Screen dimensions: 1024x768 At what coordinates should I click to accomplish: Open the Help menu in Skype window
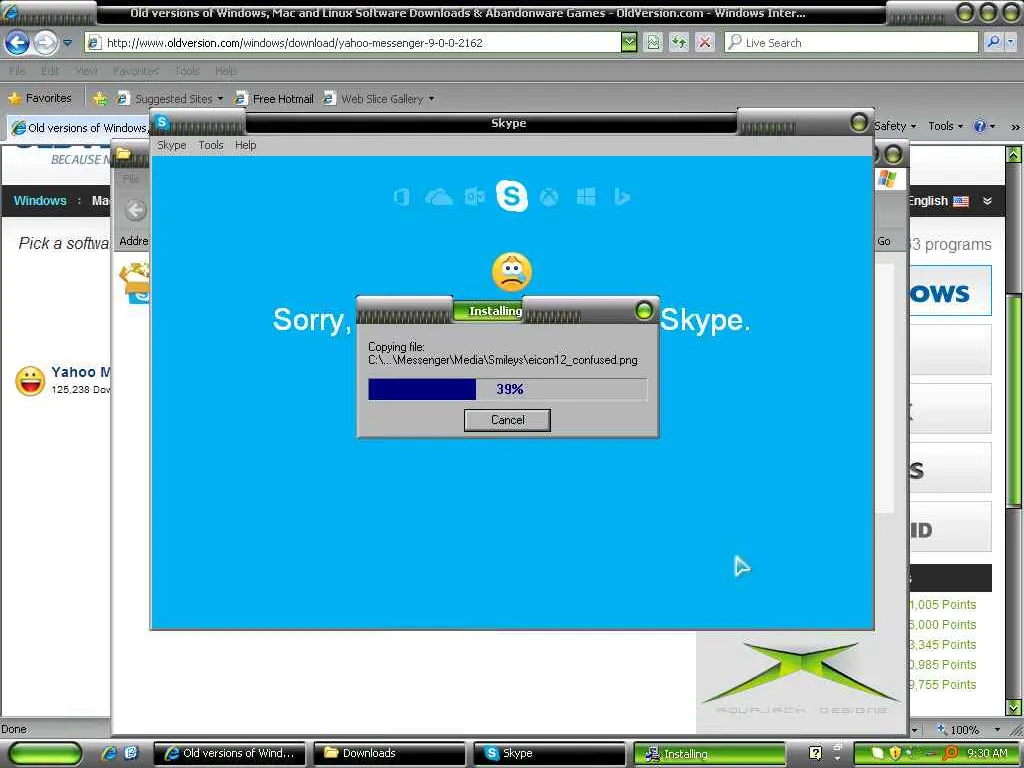pos(246,145)
